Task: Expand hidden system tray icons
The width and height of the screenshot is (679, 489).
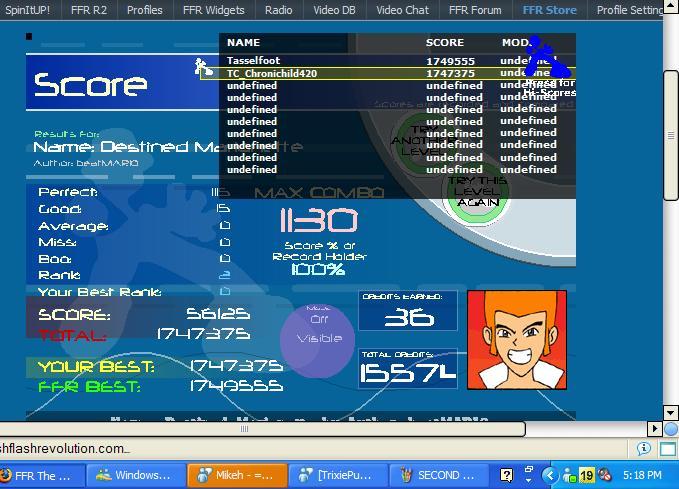Action: (x=549, y=475)
